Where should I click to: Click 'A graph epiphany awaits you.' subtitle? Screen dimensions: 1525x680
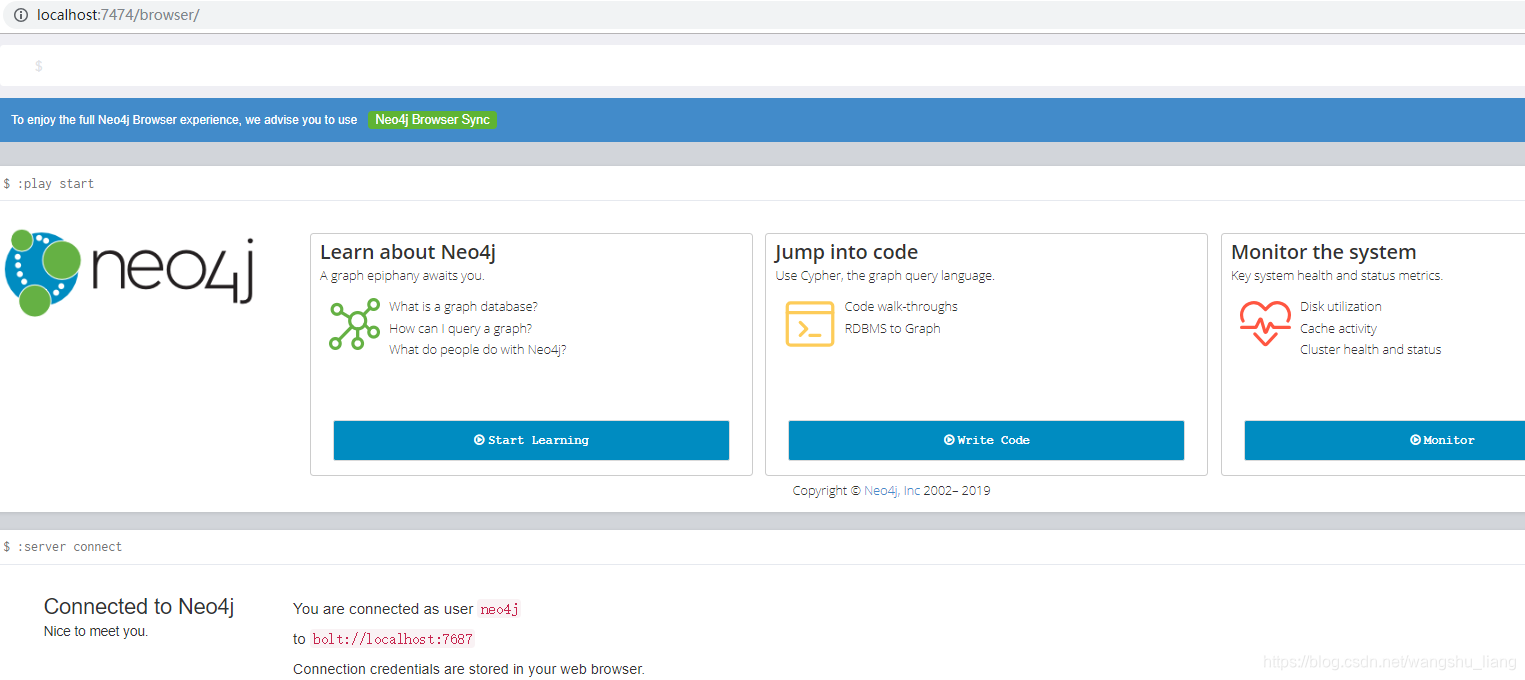click(x=402, y=276)
